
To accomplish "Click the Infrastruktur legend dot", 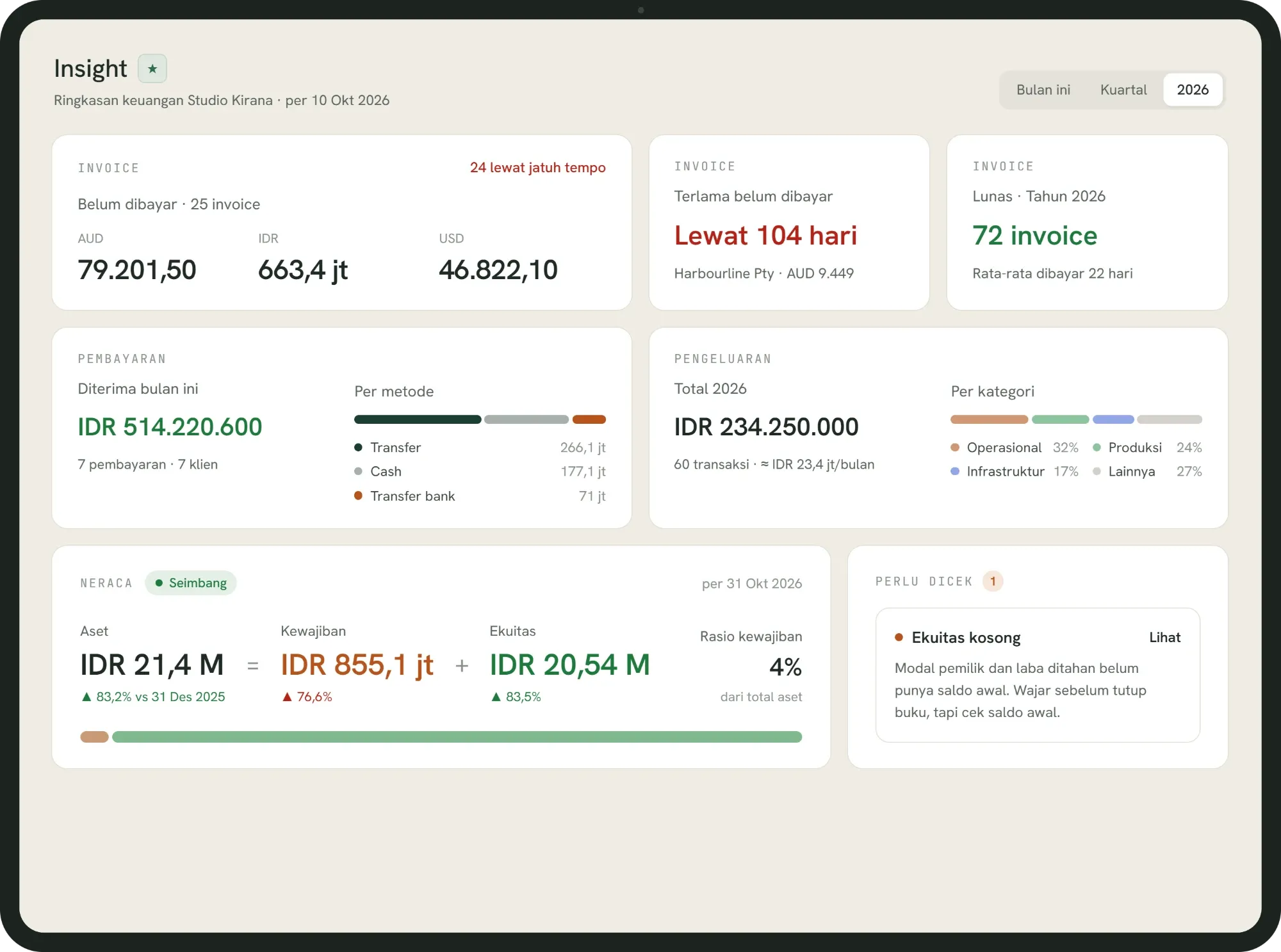I will (955, 471).
